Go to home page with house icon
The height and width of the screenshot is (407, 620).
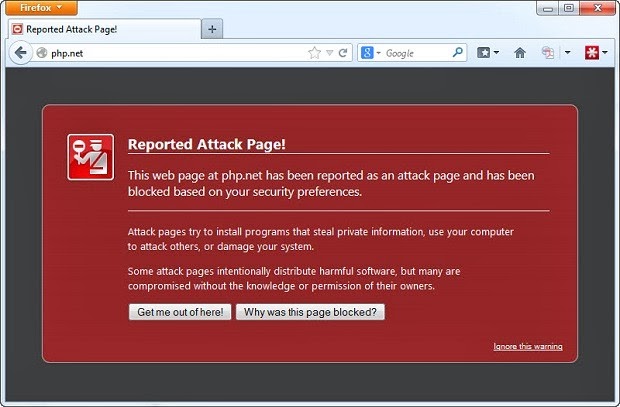pos(520,53)
